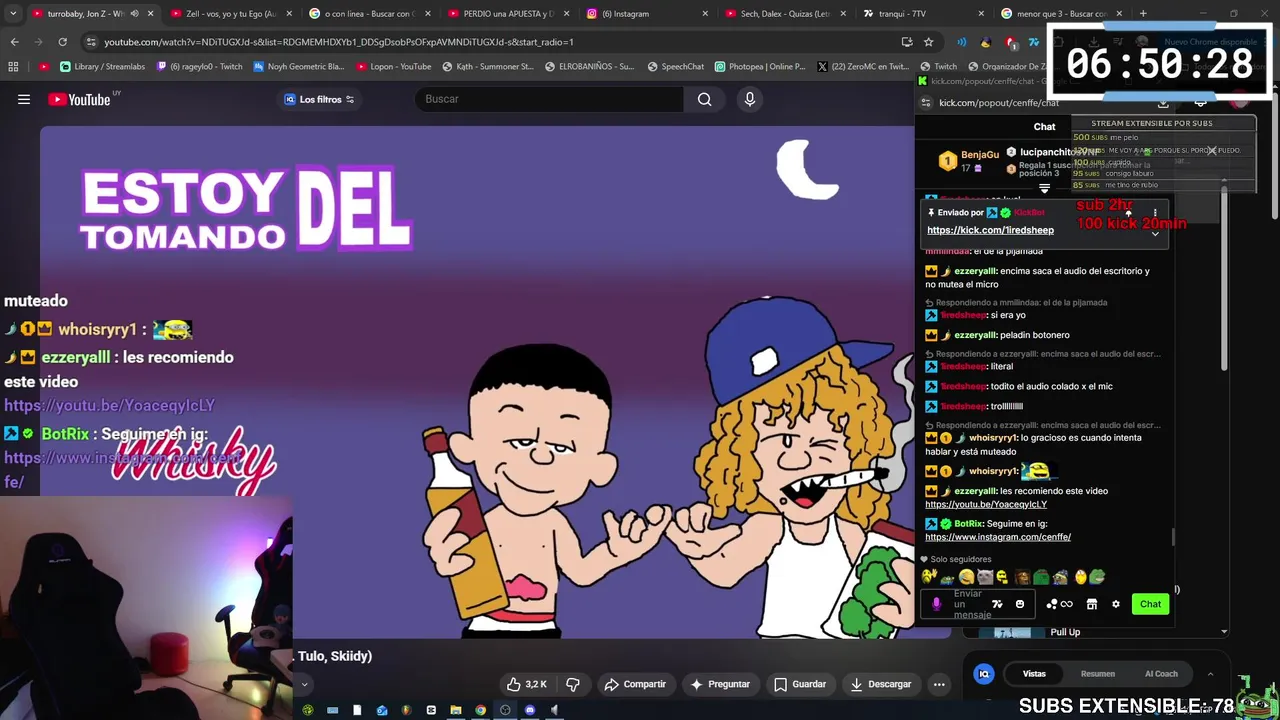Screen dimensions: 1280x720
Task: Open the Library / Streamlabs bookmark
Action: [x=101, y=66]
